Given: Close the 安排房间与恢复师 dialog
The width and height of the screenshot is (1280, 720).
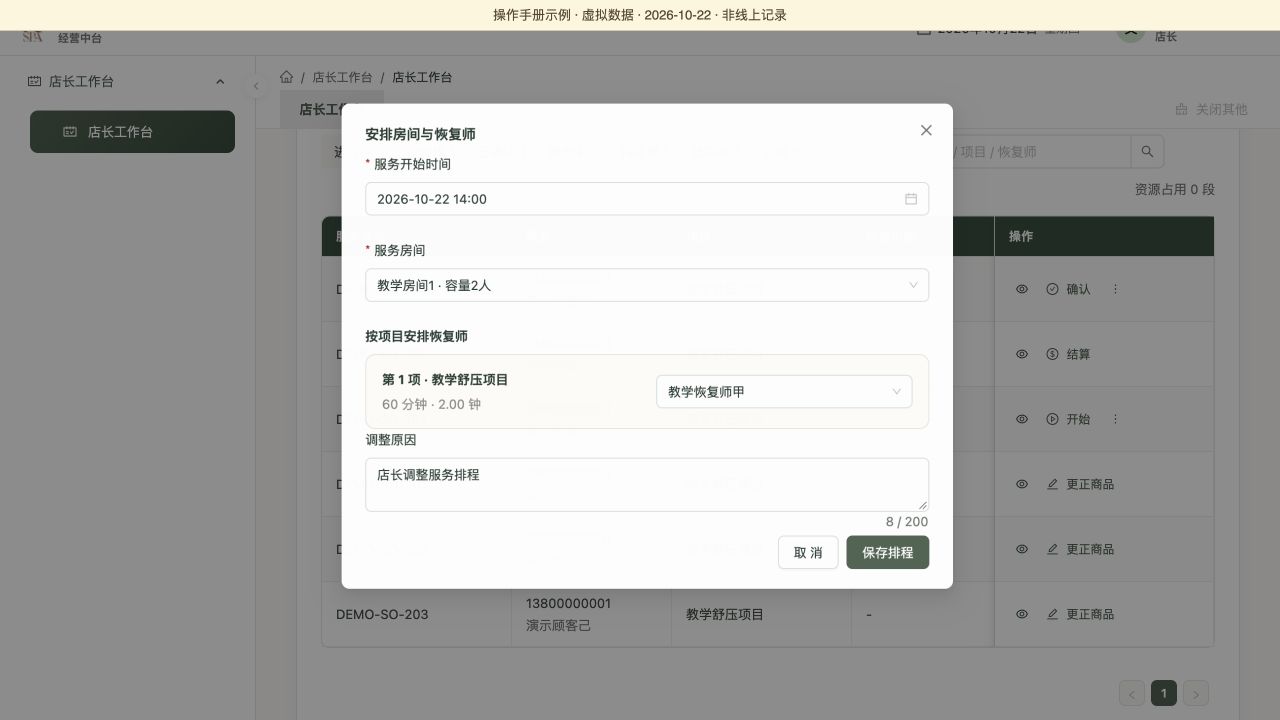Looking at the screenshot, I should click(x=926, y=130).
